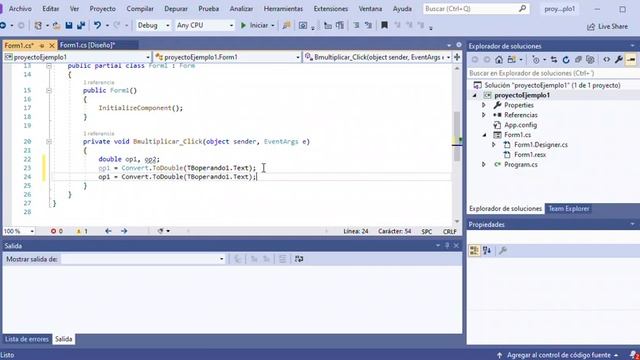Switch to Team Explorer tab

[569, 209]
